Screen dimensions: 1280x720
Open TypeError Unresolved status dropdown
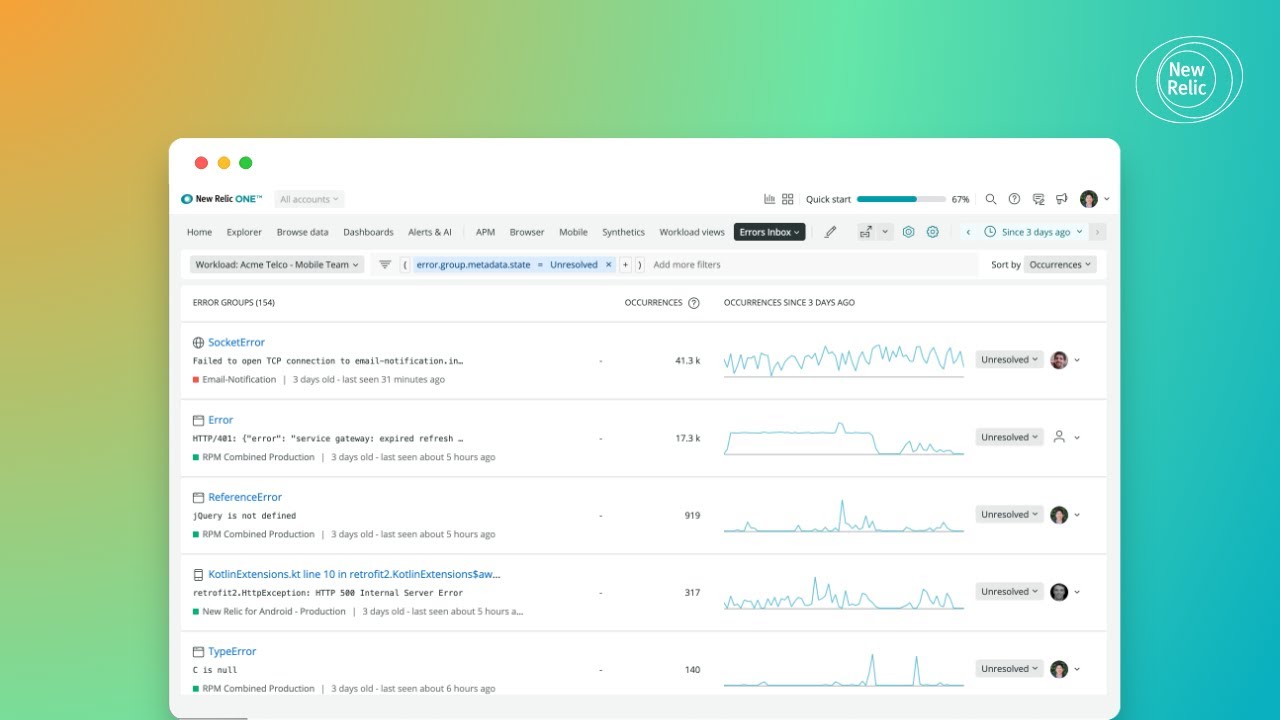[x=1009, y=669]
